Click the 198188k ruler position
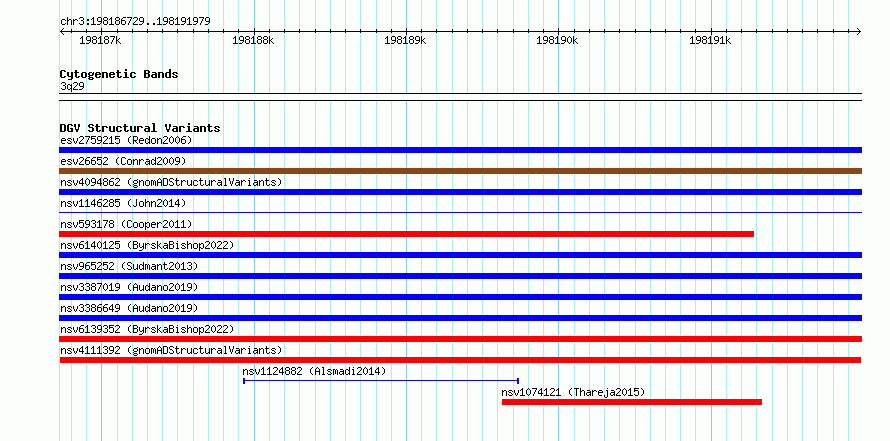Image resolution: width=890 pixels, height=441 pixels. pos(253,40)
